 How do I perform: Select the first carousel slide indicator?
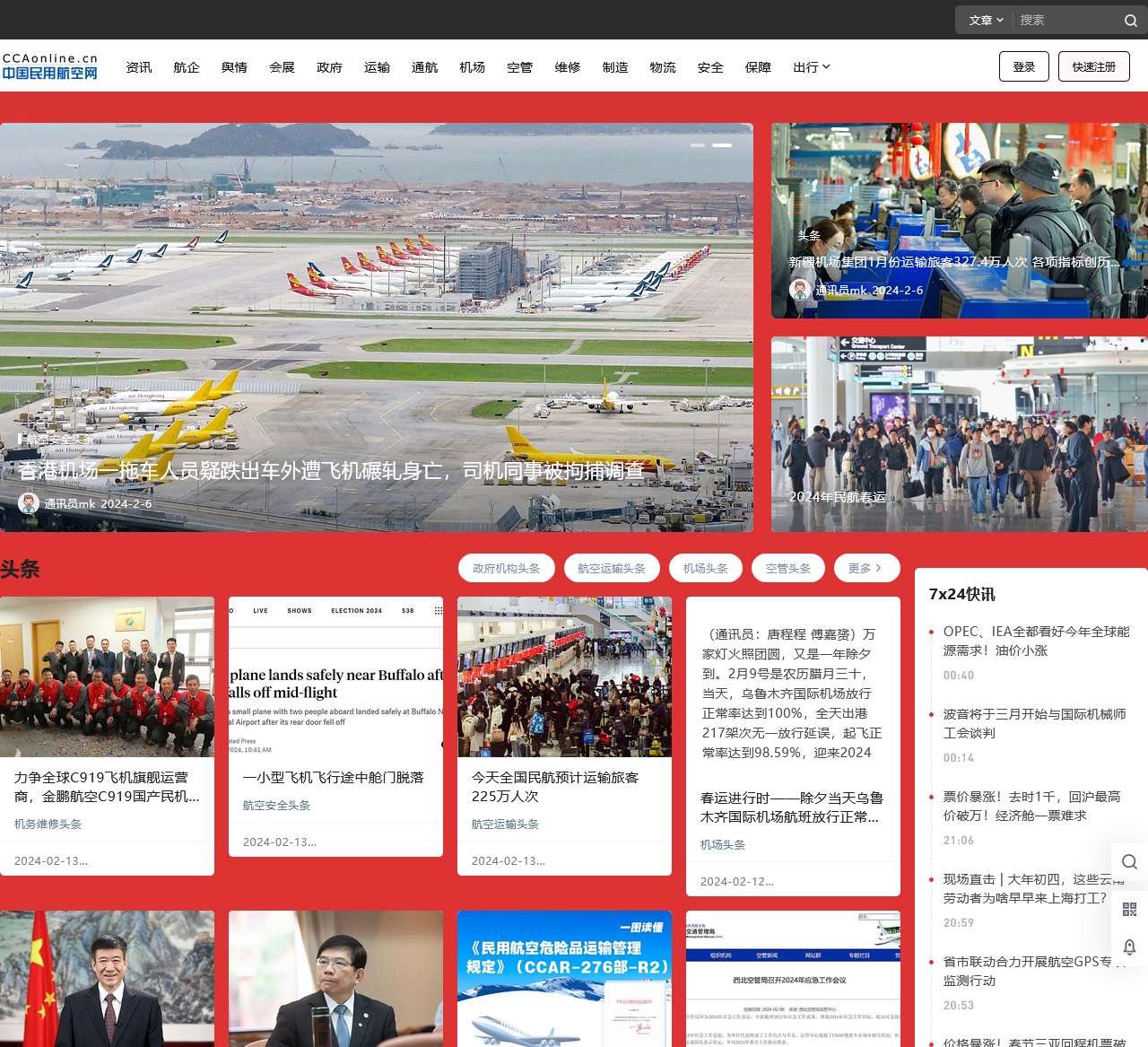click(697, 144)
